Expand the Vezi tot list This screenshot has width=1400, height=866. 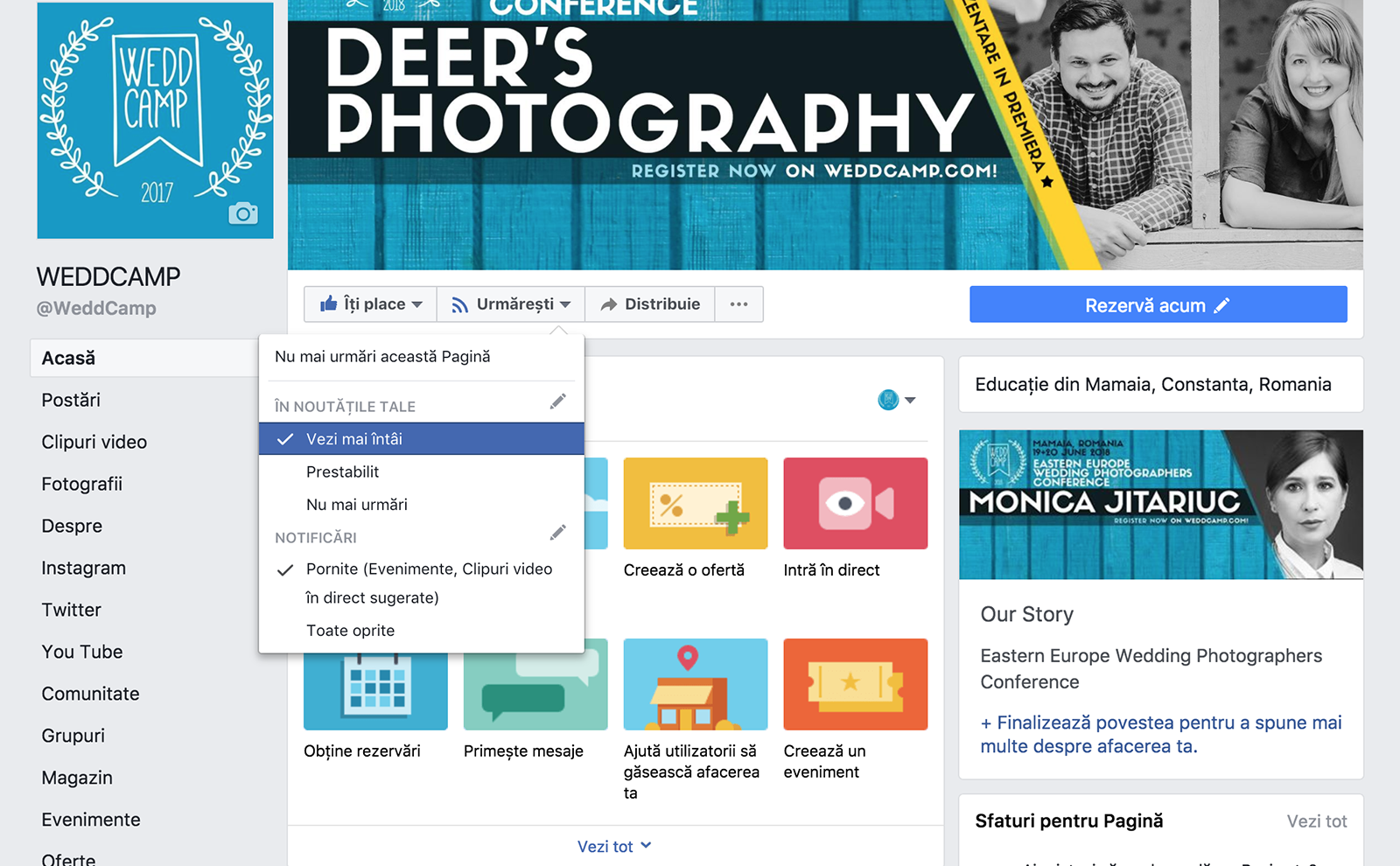coord(614,847)
